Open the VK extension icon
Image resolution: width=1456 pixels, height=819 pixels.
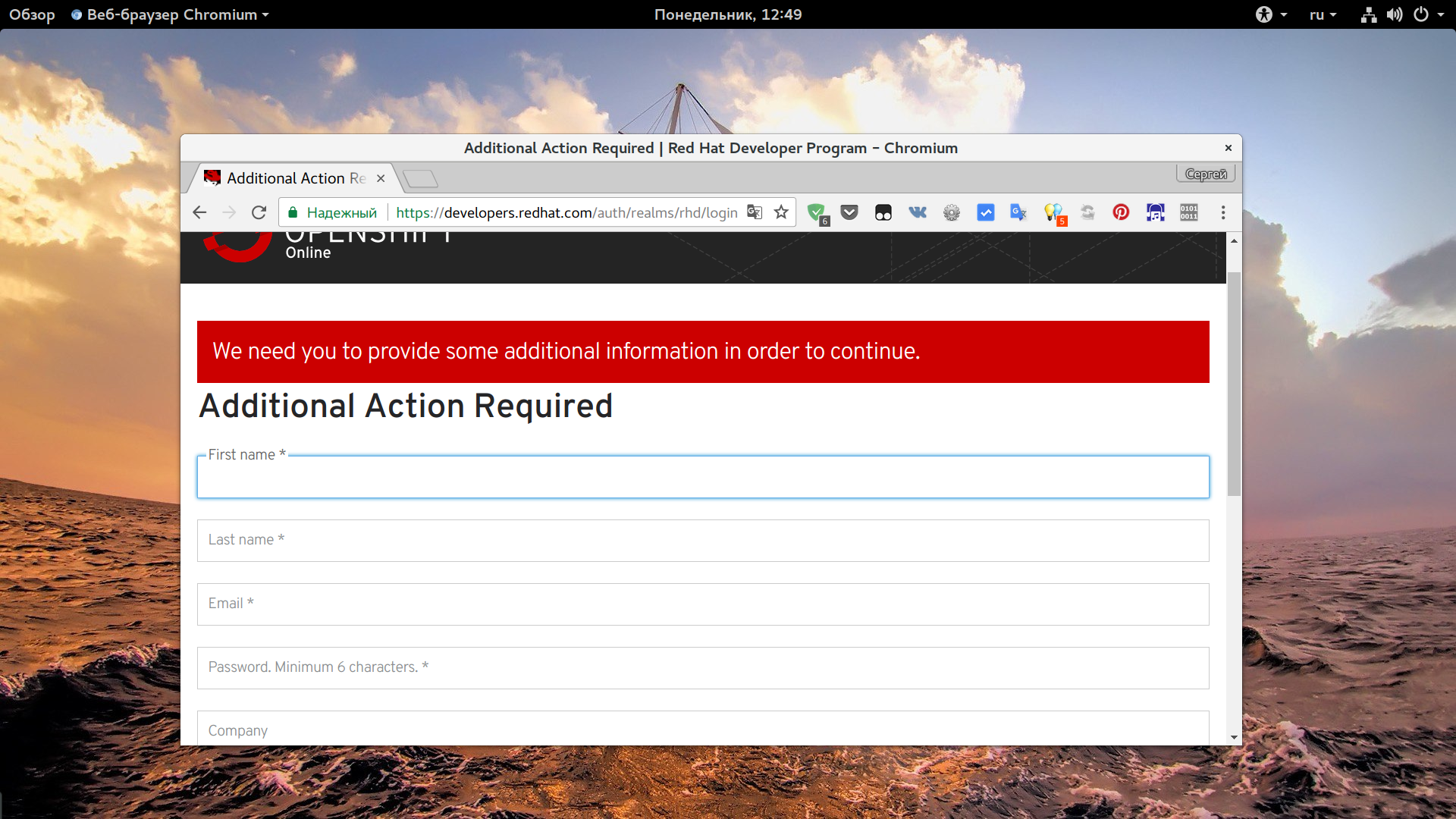[918, 212]
